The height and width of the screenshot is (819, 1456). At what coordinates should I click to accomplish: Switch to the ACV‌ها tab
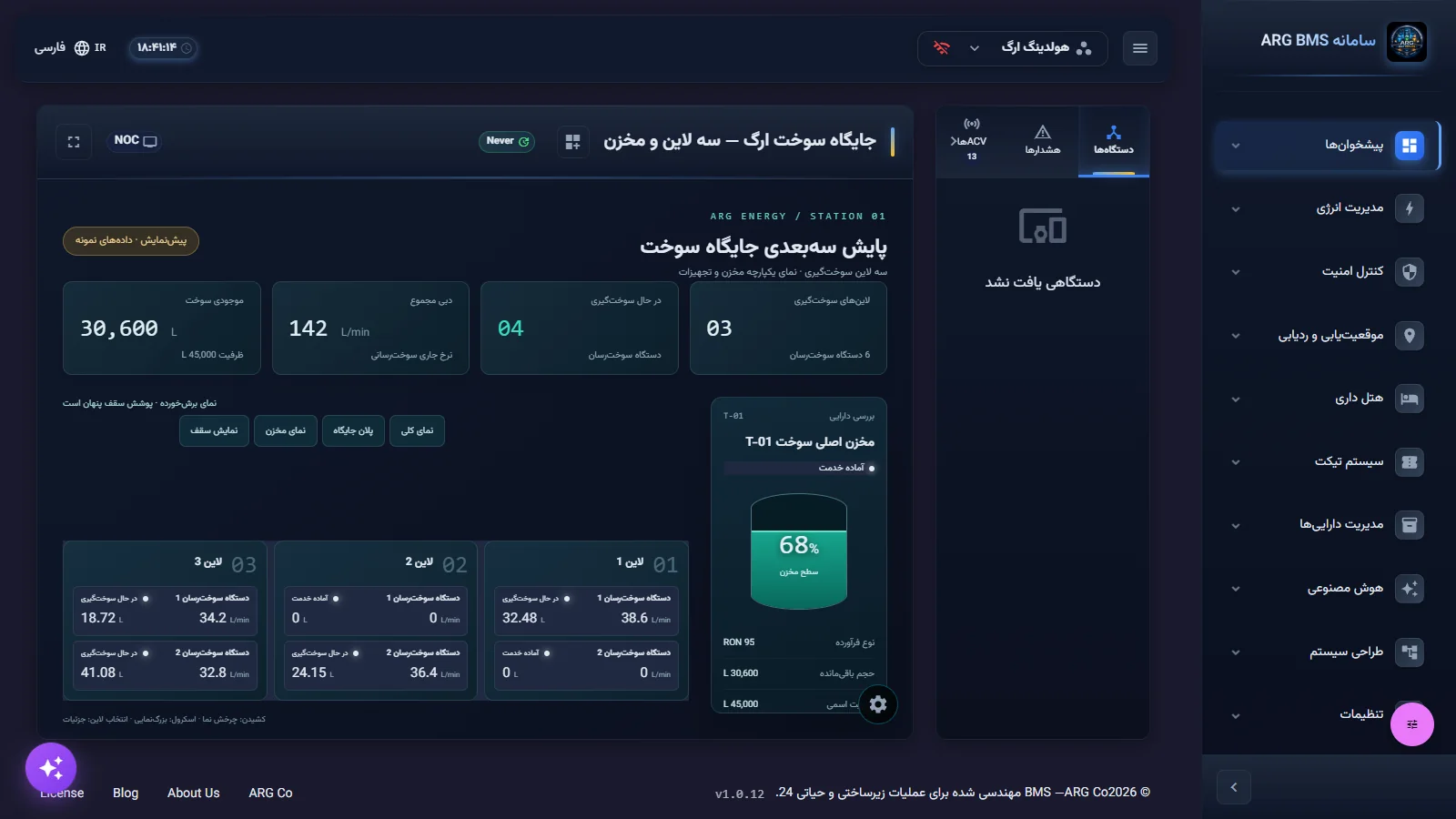tap(971, 141)
